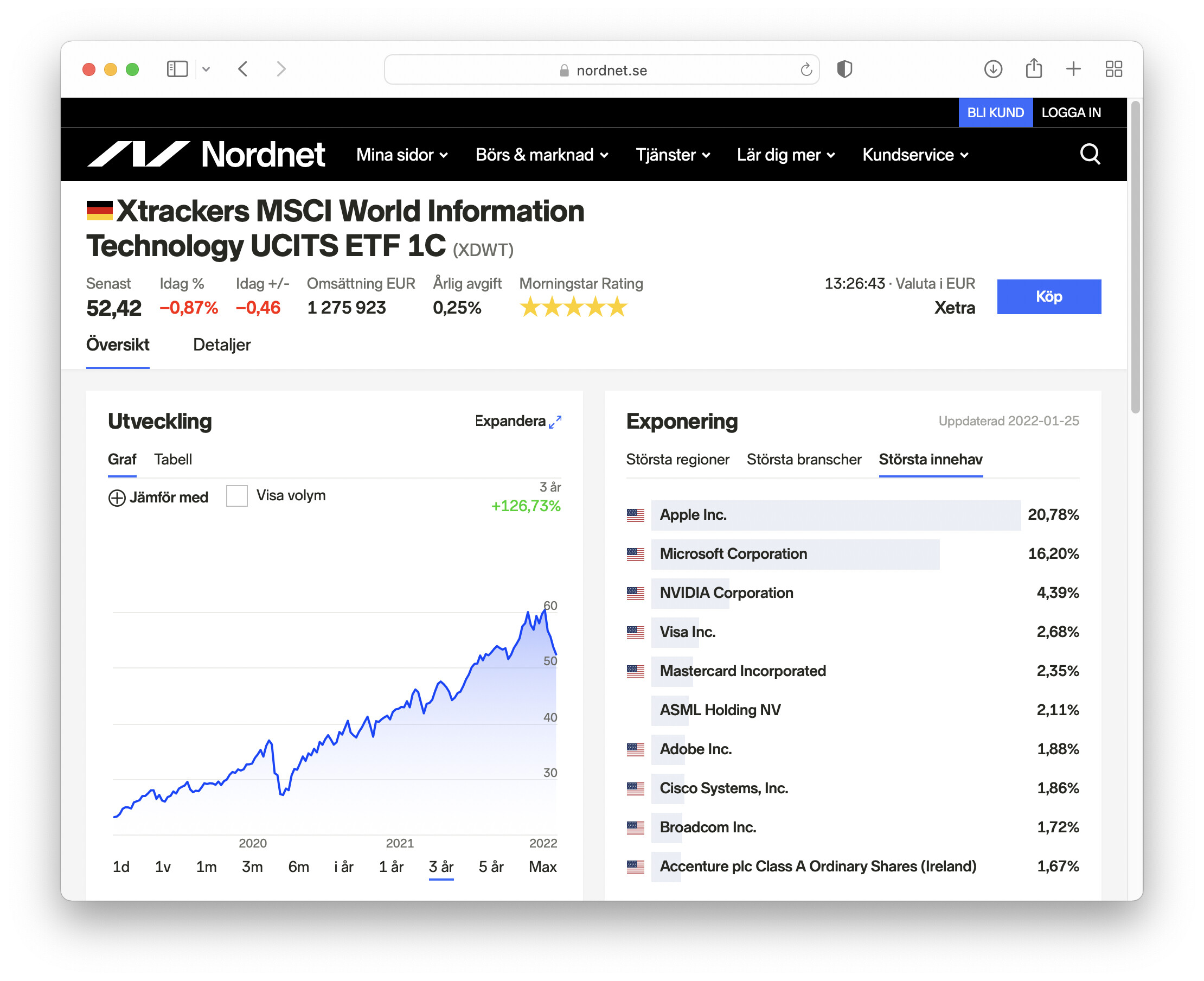The height and width of the screenshot is (981, 1204).
Task: Click the Safari sidebar toggle icon
Action: [177, 69]
